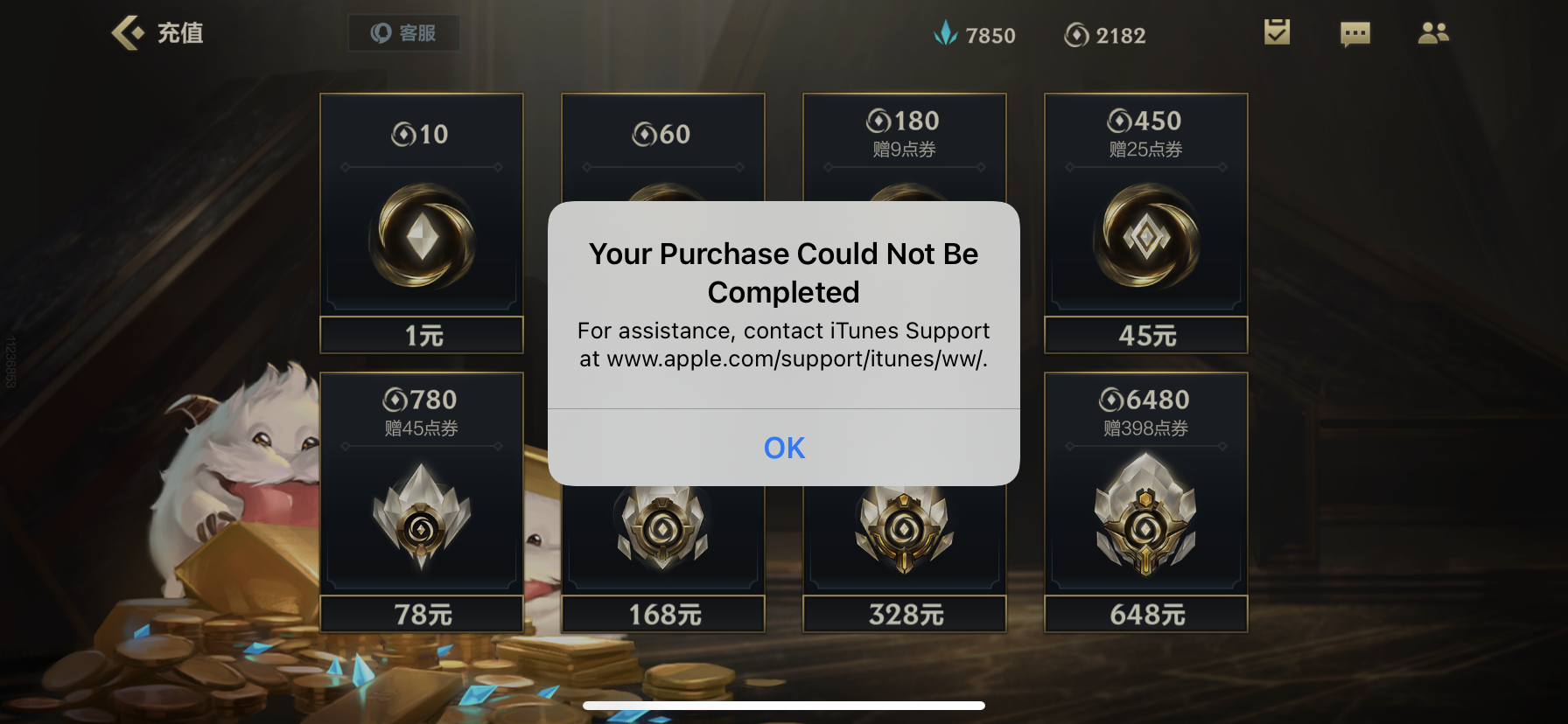Image resolution: width=1568 pixels, height=724 pixels.
Task: Open the chat messages icon
Action: click(1354, 34)
